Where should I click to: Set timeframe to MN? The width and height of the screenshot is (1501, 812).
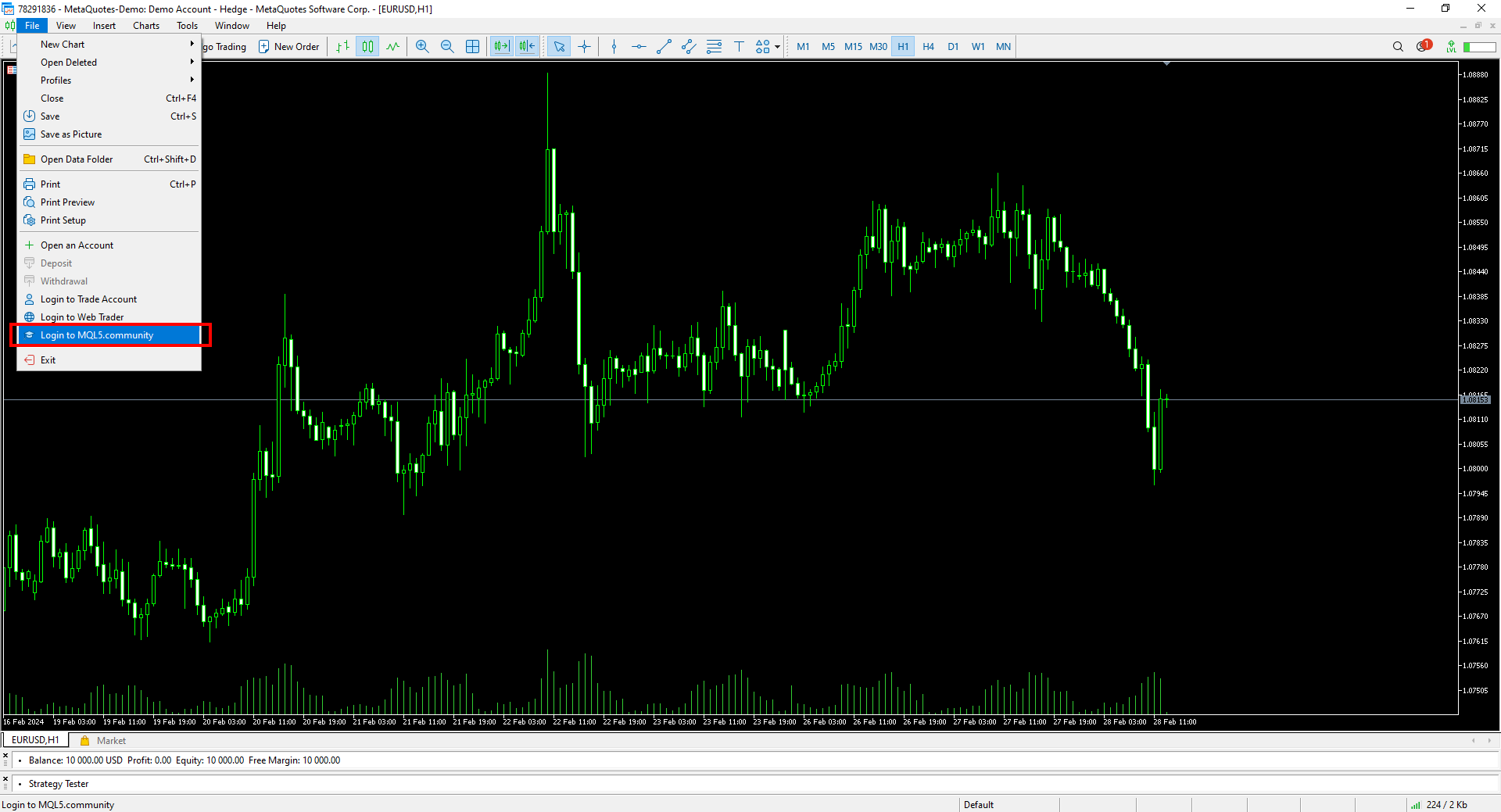point(1003,47)
